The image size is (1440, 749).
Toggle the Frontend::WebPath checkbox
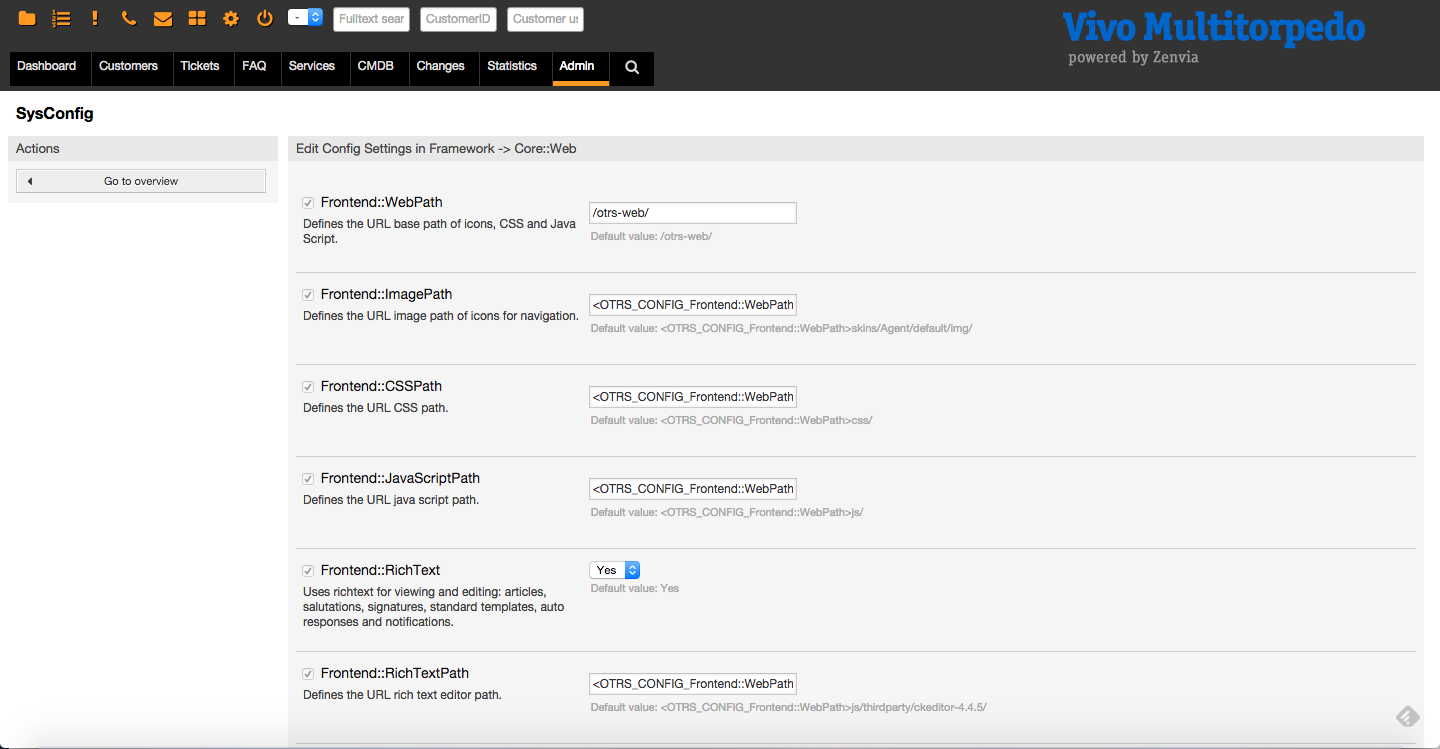click(x=308, y=203)
